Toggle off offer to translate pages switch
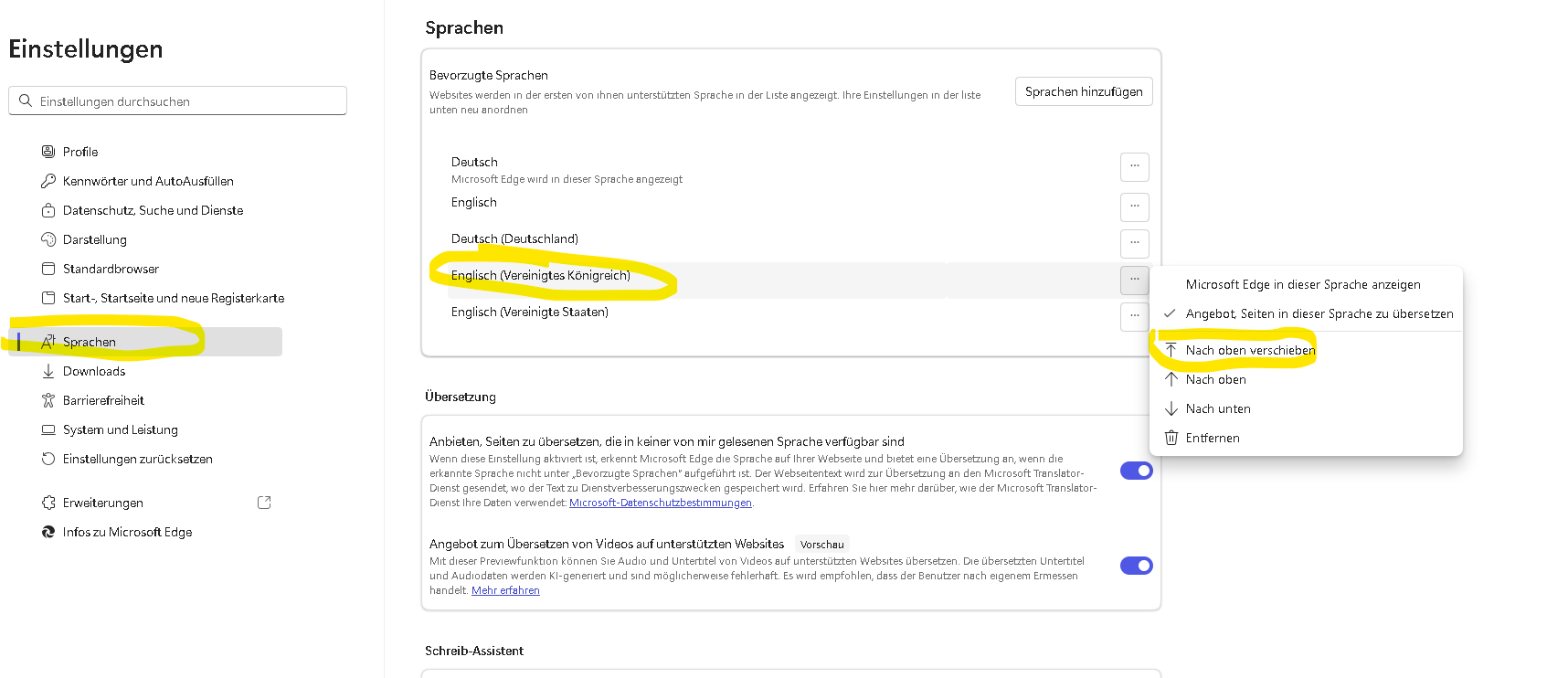The height and width of the screenshot is (678, 1568). [1137, 471]
